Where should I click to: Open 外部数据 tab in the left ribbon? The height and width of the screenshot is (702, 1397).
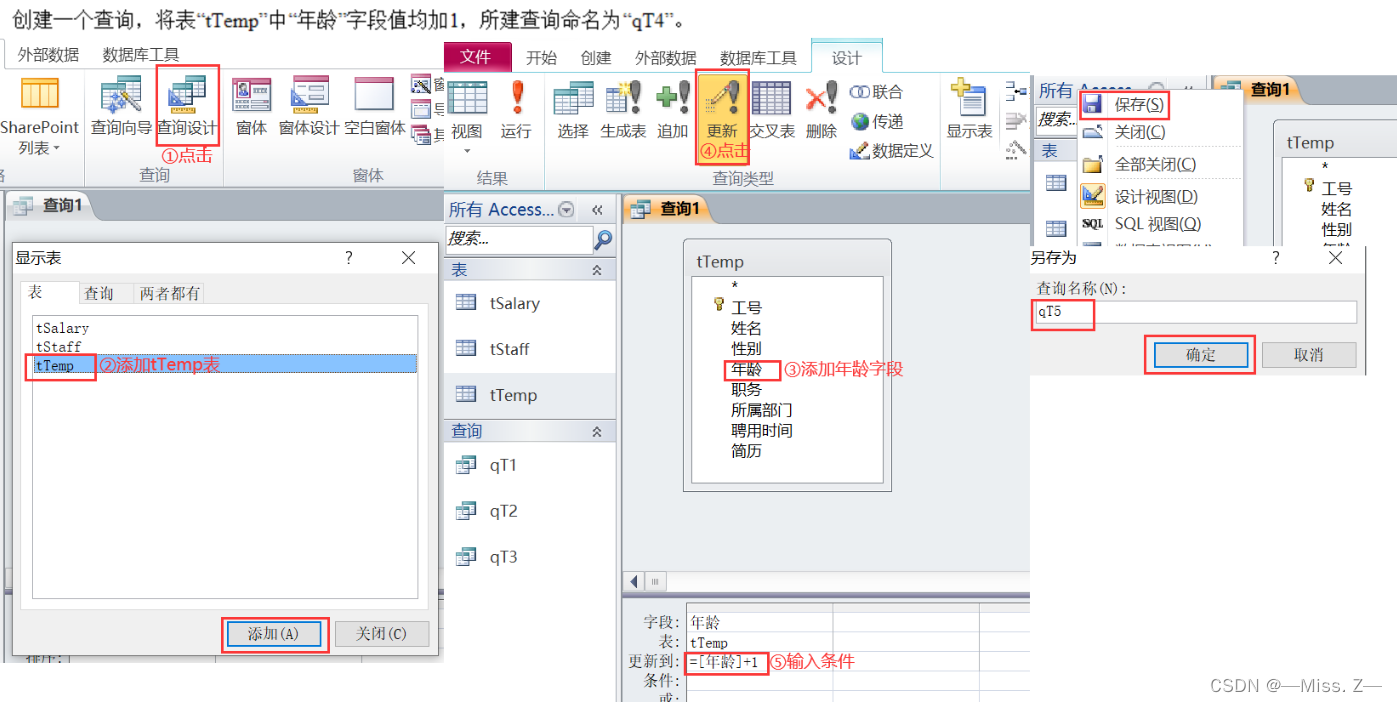point(48,55)
